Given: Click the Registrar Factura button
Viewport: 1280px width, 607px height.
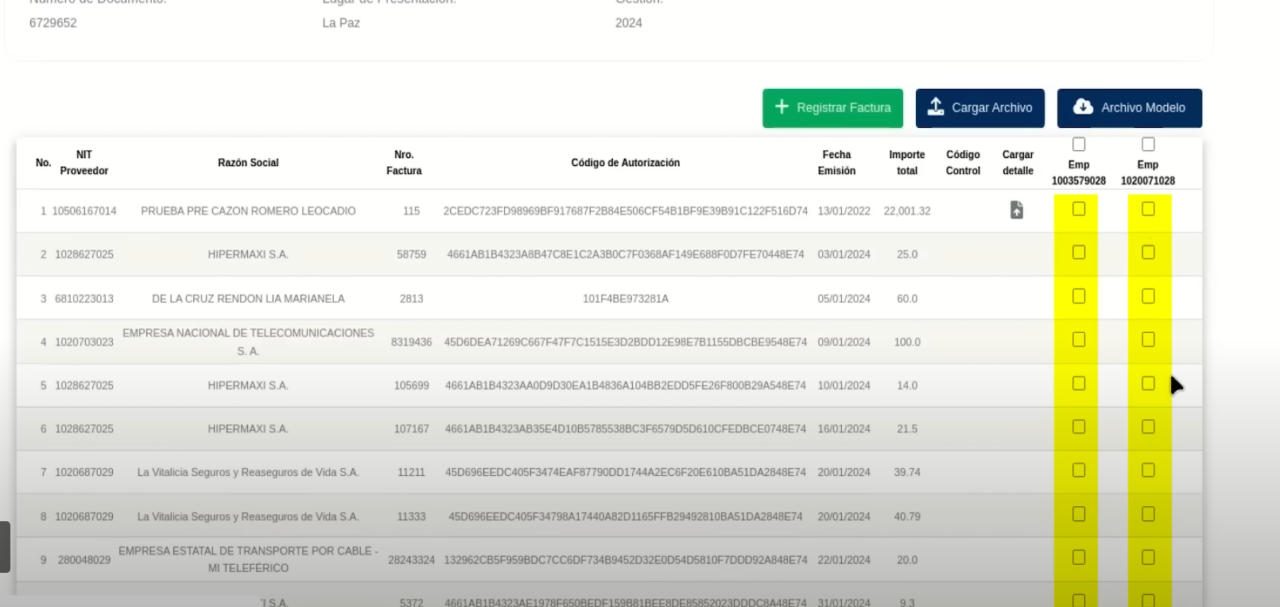Looking at the screenshot, I should point(833,108).
